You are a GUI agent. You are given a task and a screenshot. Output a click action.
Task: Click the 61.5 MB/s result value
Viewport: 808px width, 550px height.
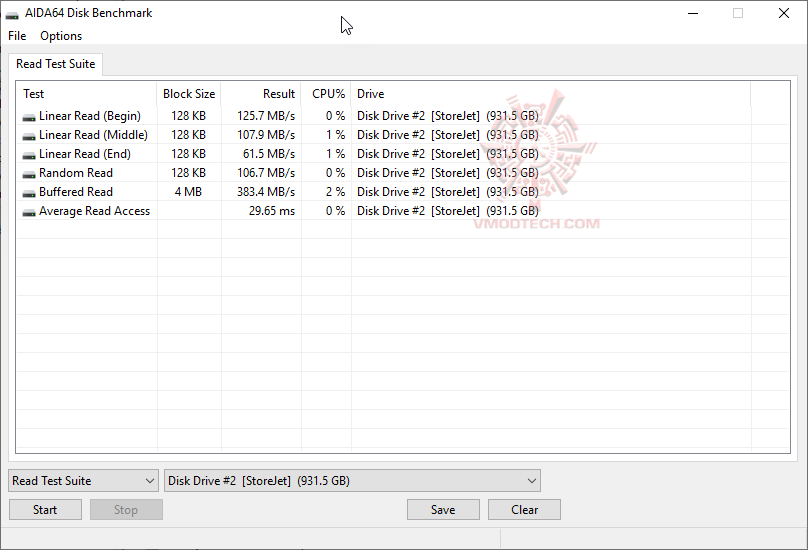(269, 154)
